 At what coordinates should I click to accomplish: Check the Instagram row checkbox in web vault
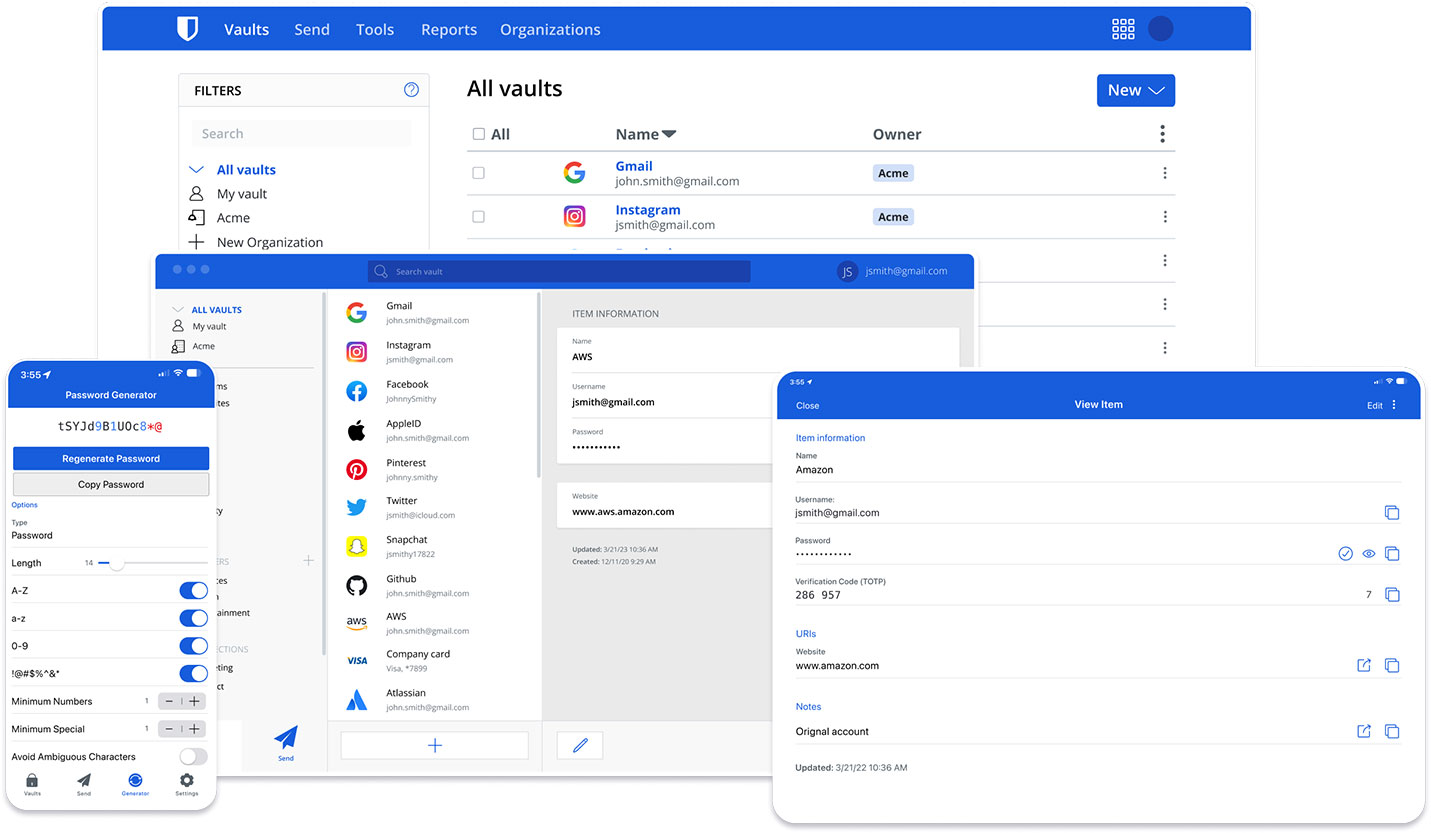478,217
